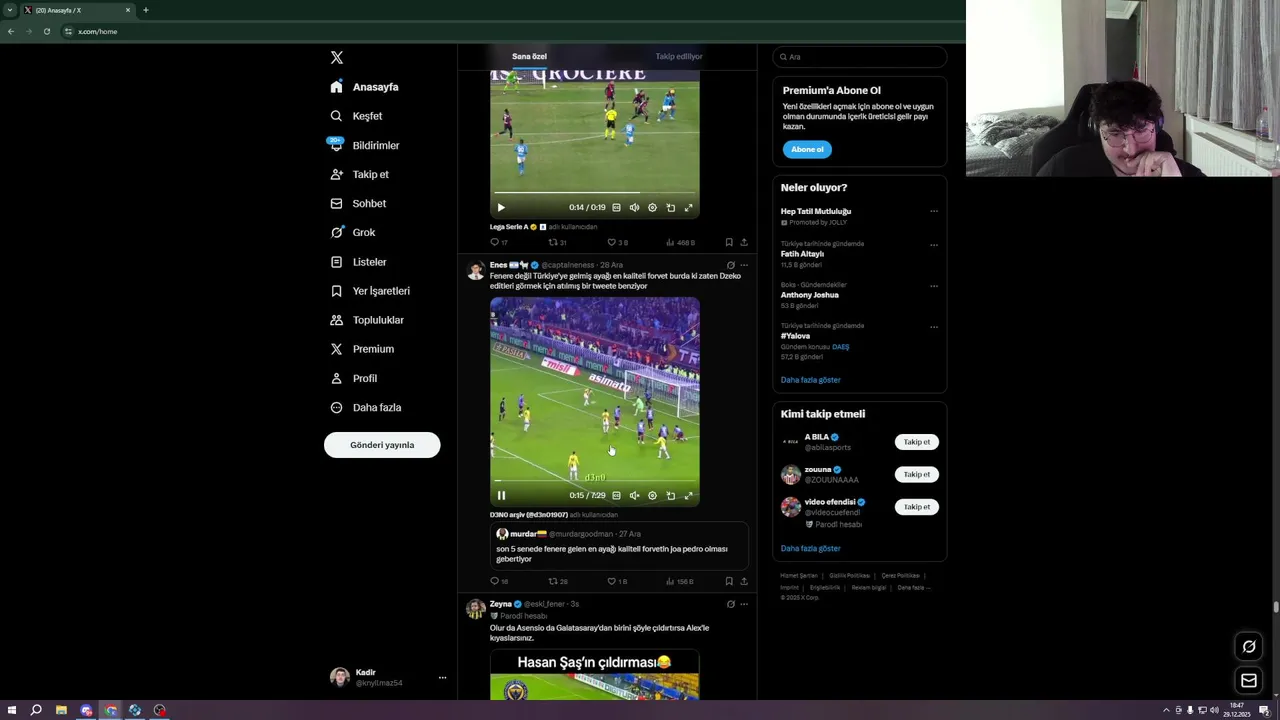Screen dimensions: 1280x720
Task: Open Profil page
Action: pos(354,378)
